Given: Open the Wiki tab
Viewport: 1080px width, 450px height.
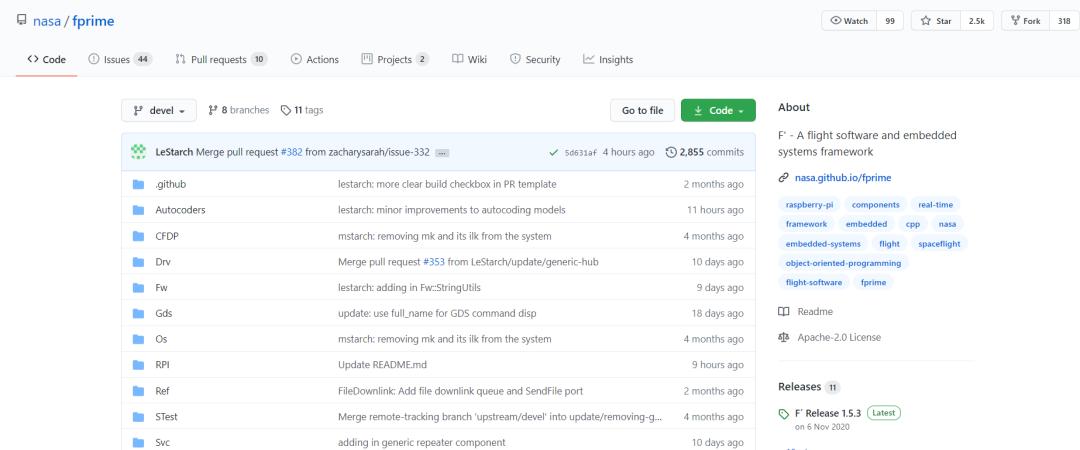Looking at the screenshot, I should (470, 59).
